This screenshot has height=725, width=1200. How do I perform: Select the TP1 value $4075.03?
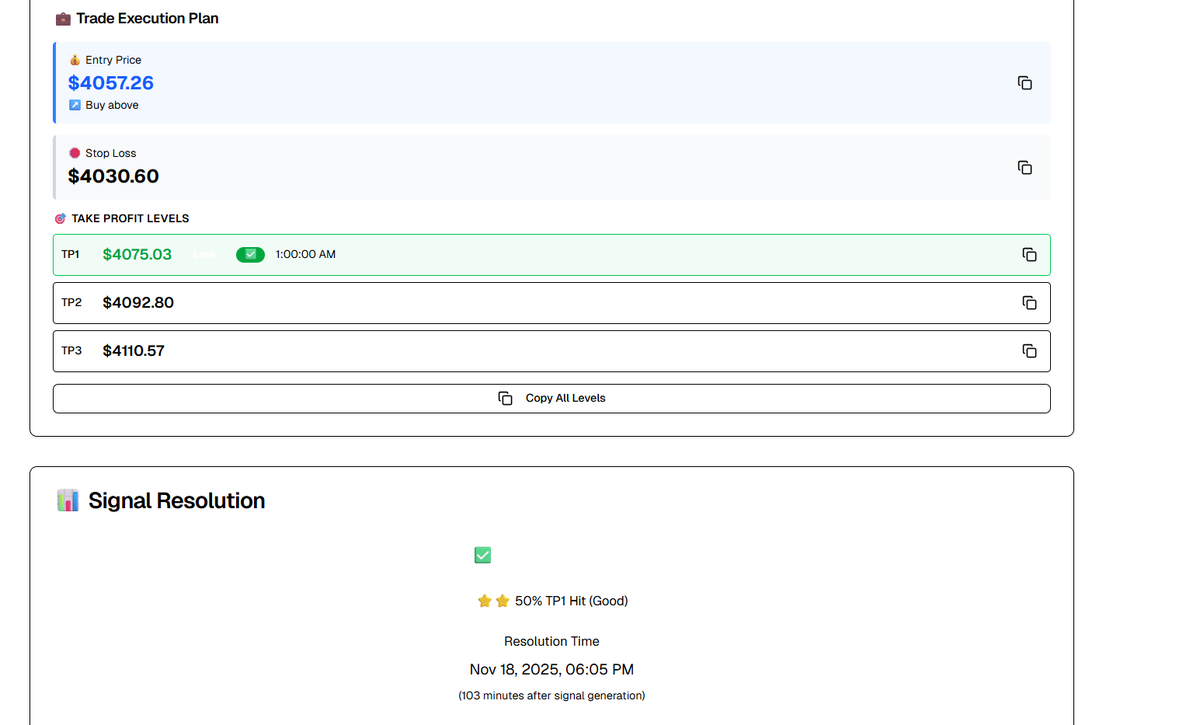(x=137, y=255)
